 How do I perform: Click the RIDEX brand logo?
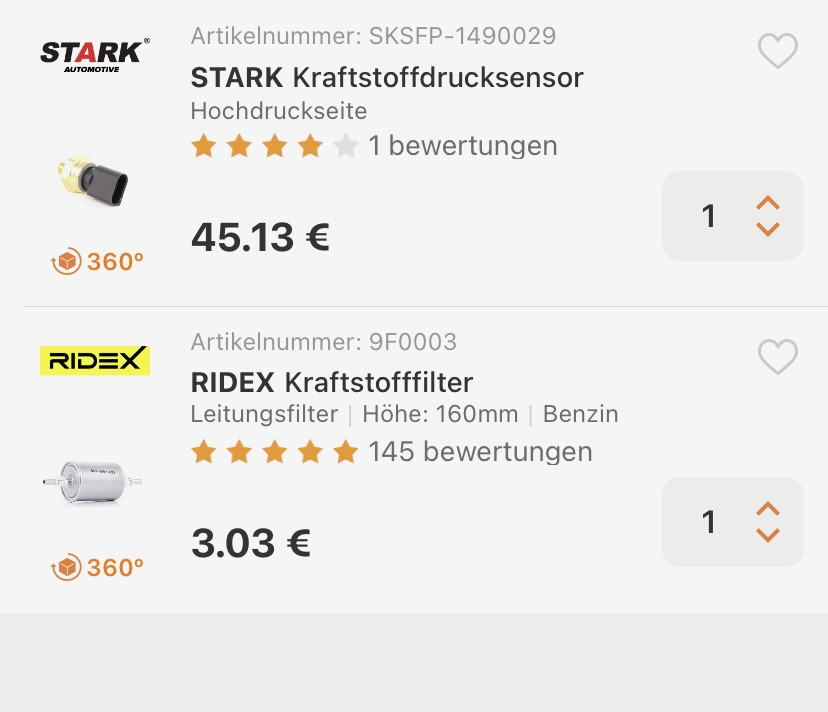pos(94,360)
